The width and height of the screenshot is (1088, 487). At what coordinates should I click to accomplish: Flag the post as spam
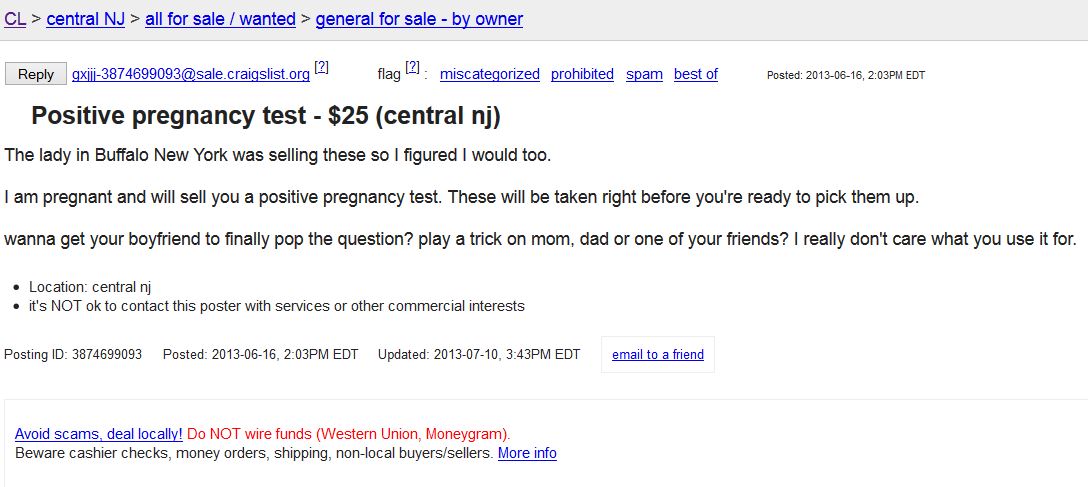pos(644,74)
